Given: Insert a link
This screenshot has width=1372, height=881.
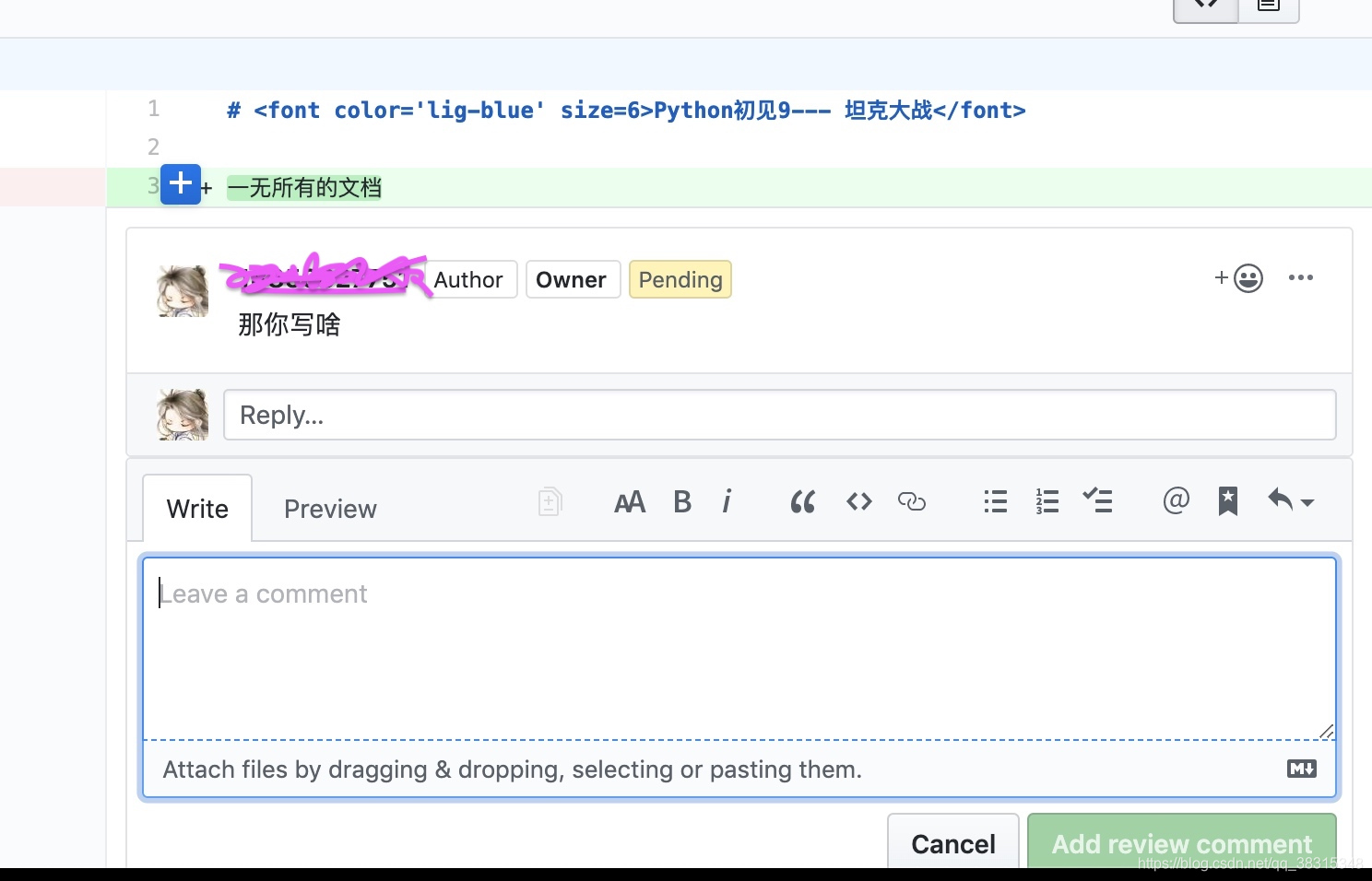Looking at the screenshot, I should tap(912, 501).
